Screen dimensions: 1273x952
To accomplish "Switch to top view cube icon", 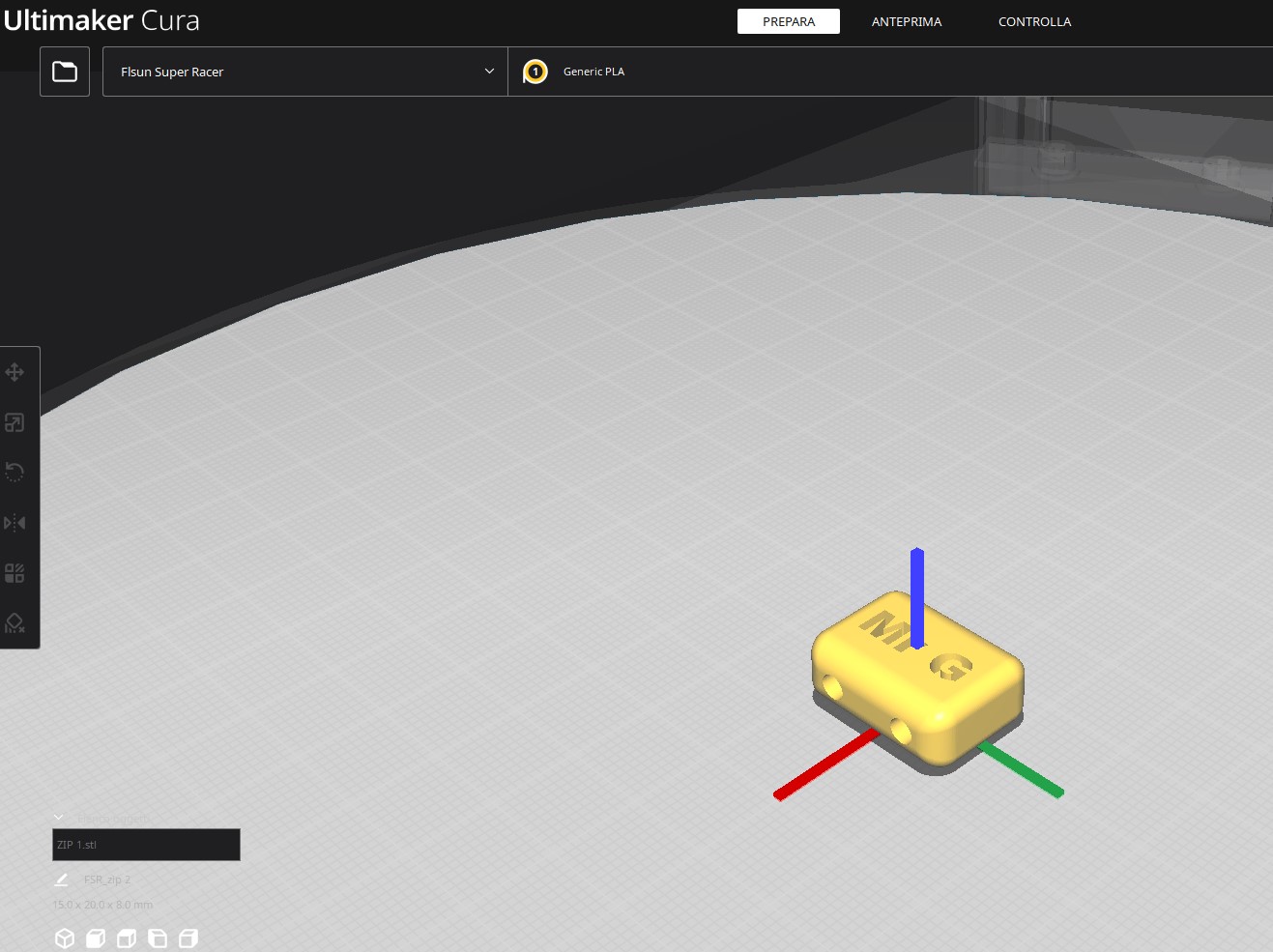I will 127,938.
